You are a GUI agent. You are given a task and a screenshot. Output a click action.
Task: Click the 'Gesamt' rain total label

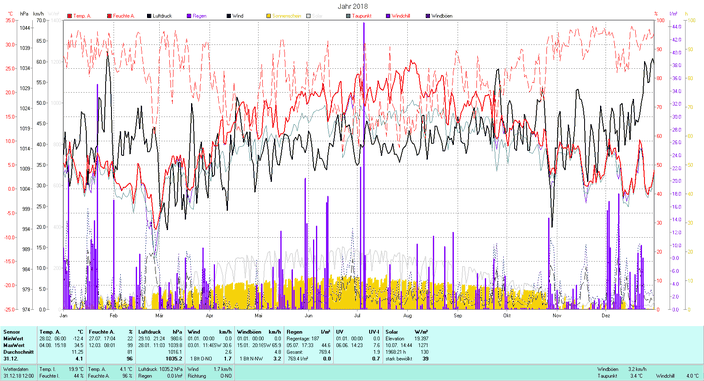click(x=294, y=352)
